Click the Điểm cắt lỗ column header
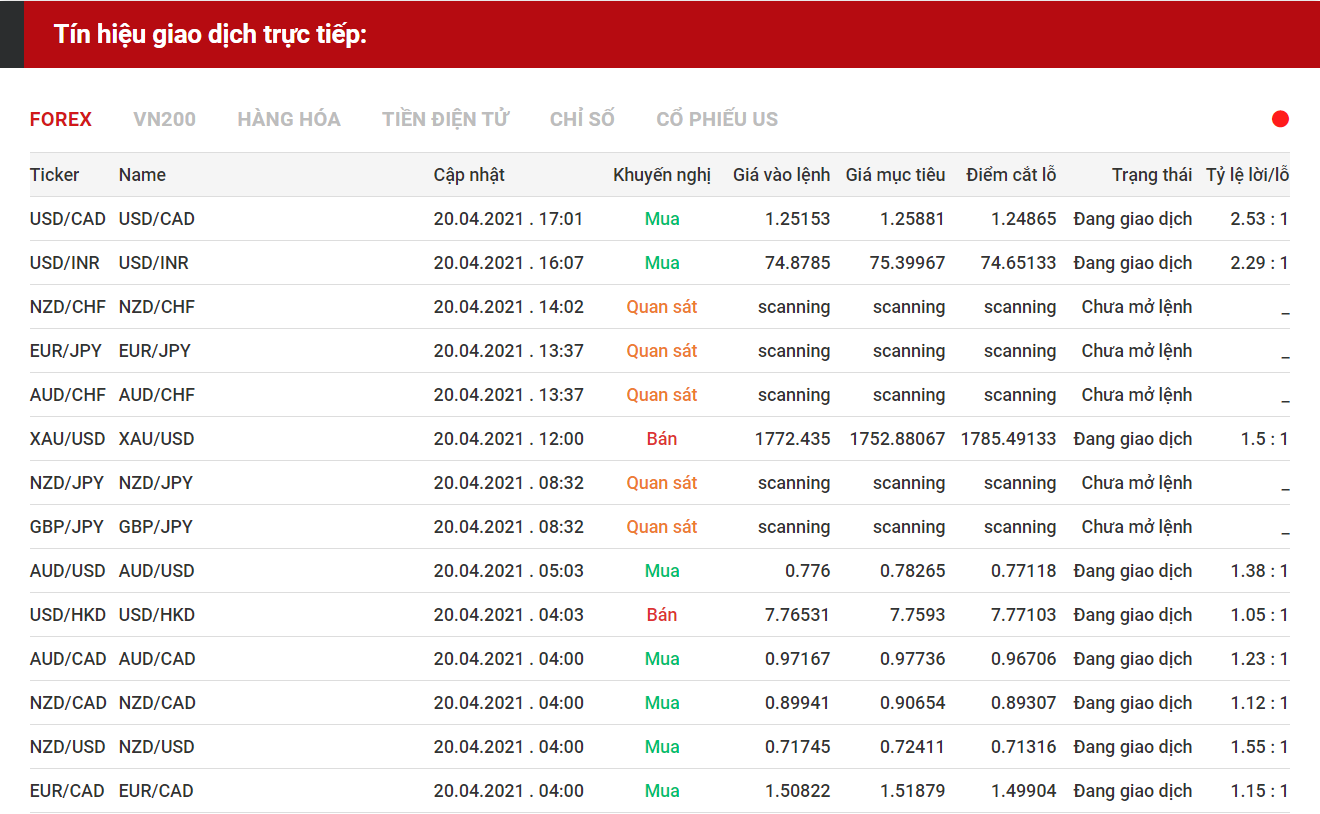 pos(1011,175)
